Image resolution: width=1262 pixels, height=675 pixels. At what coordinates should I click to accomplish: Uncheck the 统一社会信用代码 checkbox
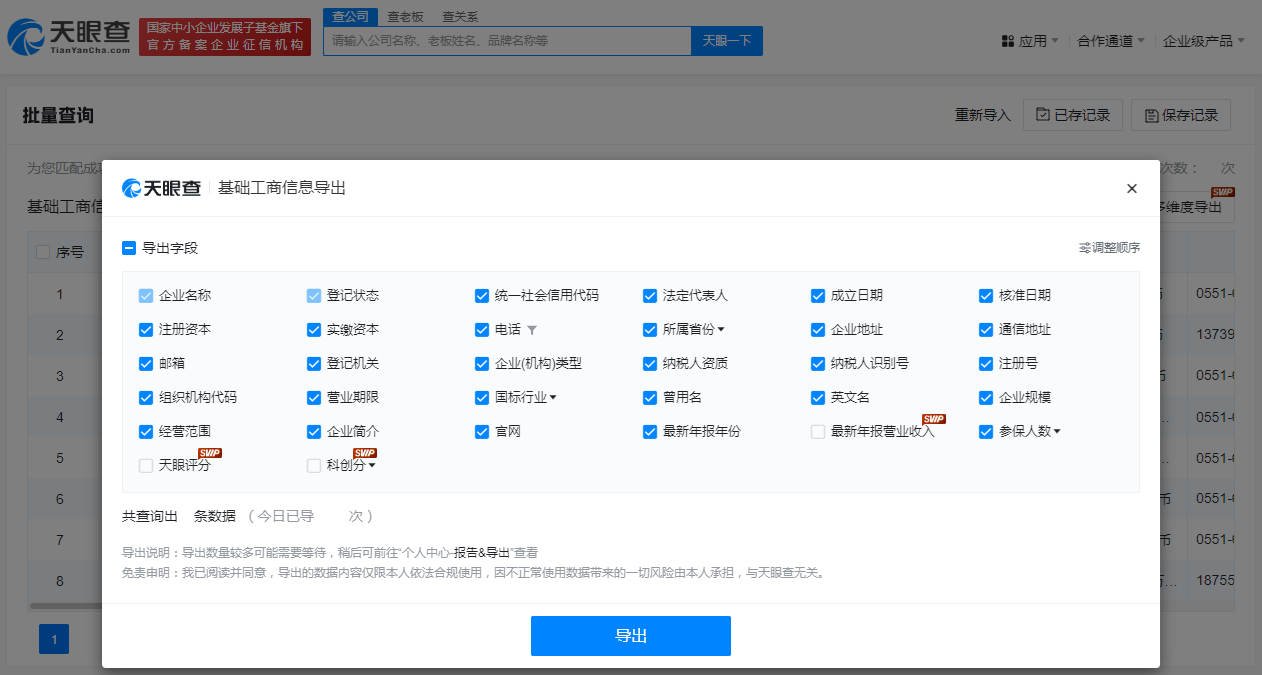point(482,296)
